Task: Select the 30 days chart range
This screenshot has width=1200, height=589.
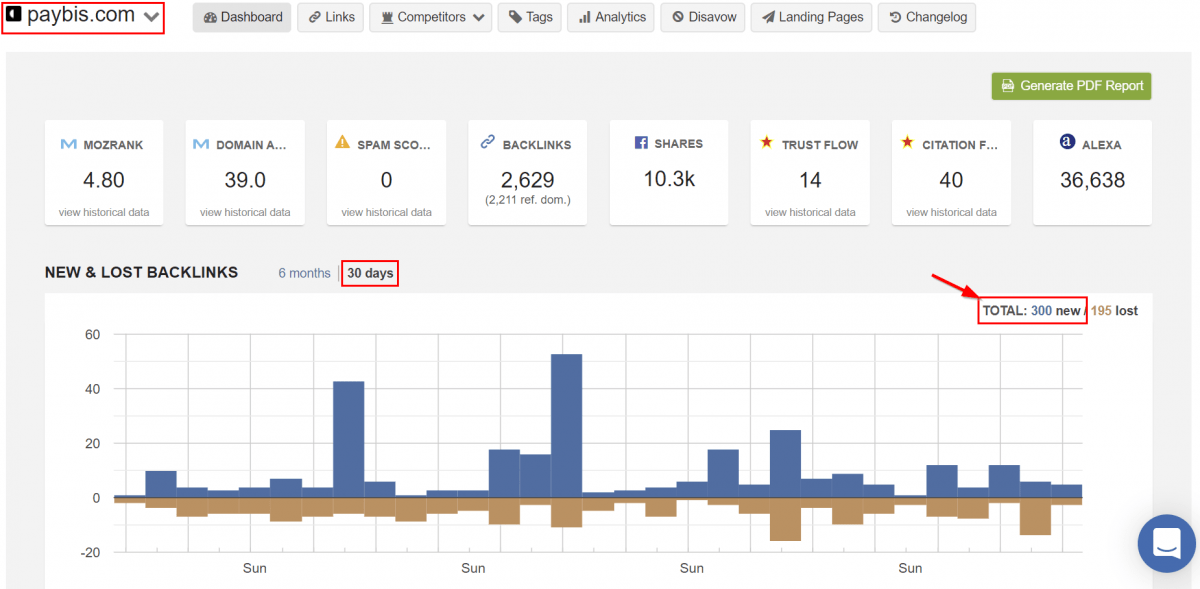Action: (x=370, y=273)
